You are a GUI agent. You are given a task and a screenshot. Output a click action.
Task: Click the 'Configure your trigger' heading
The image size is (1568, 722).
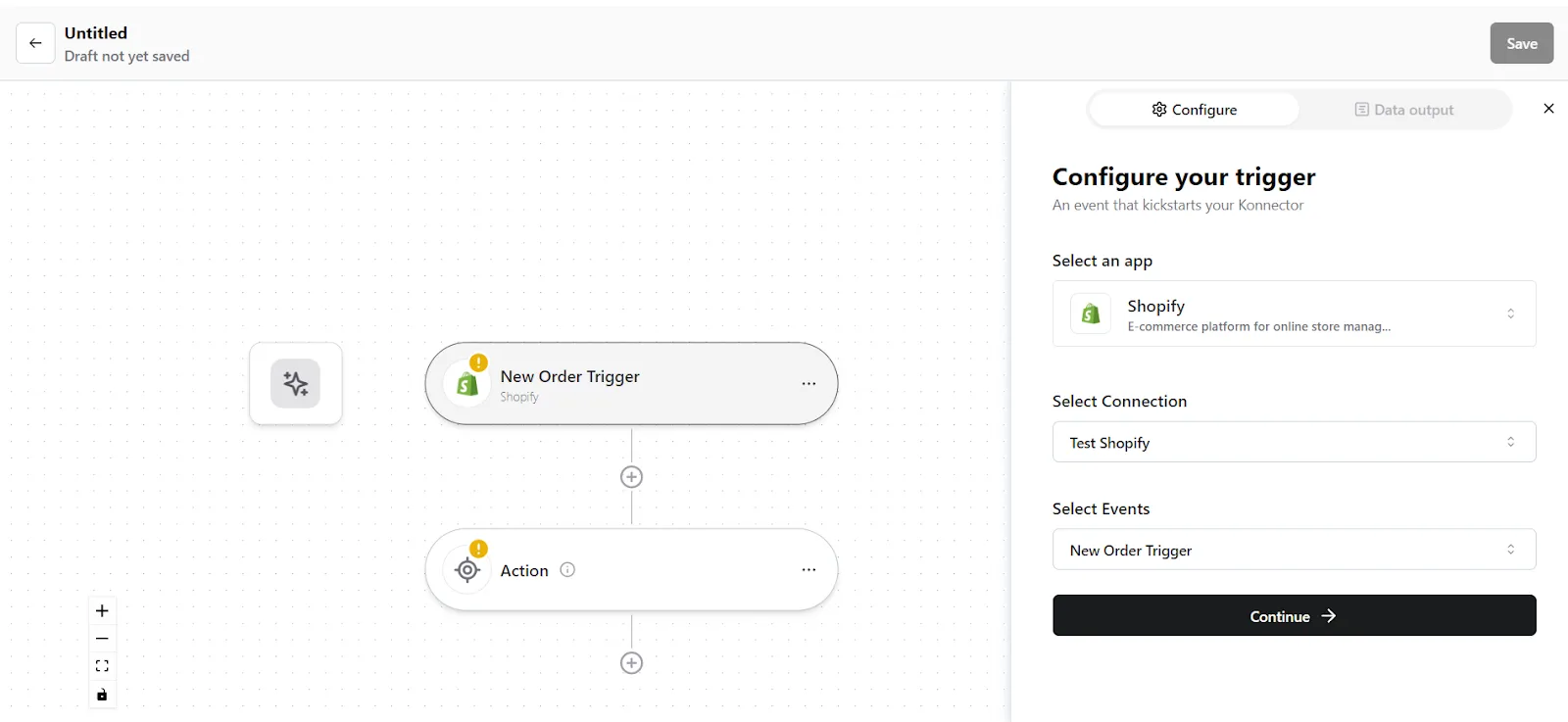pyautogui.click(x=1184, y=176)
